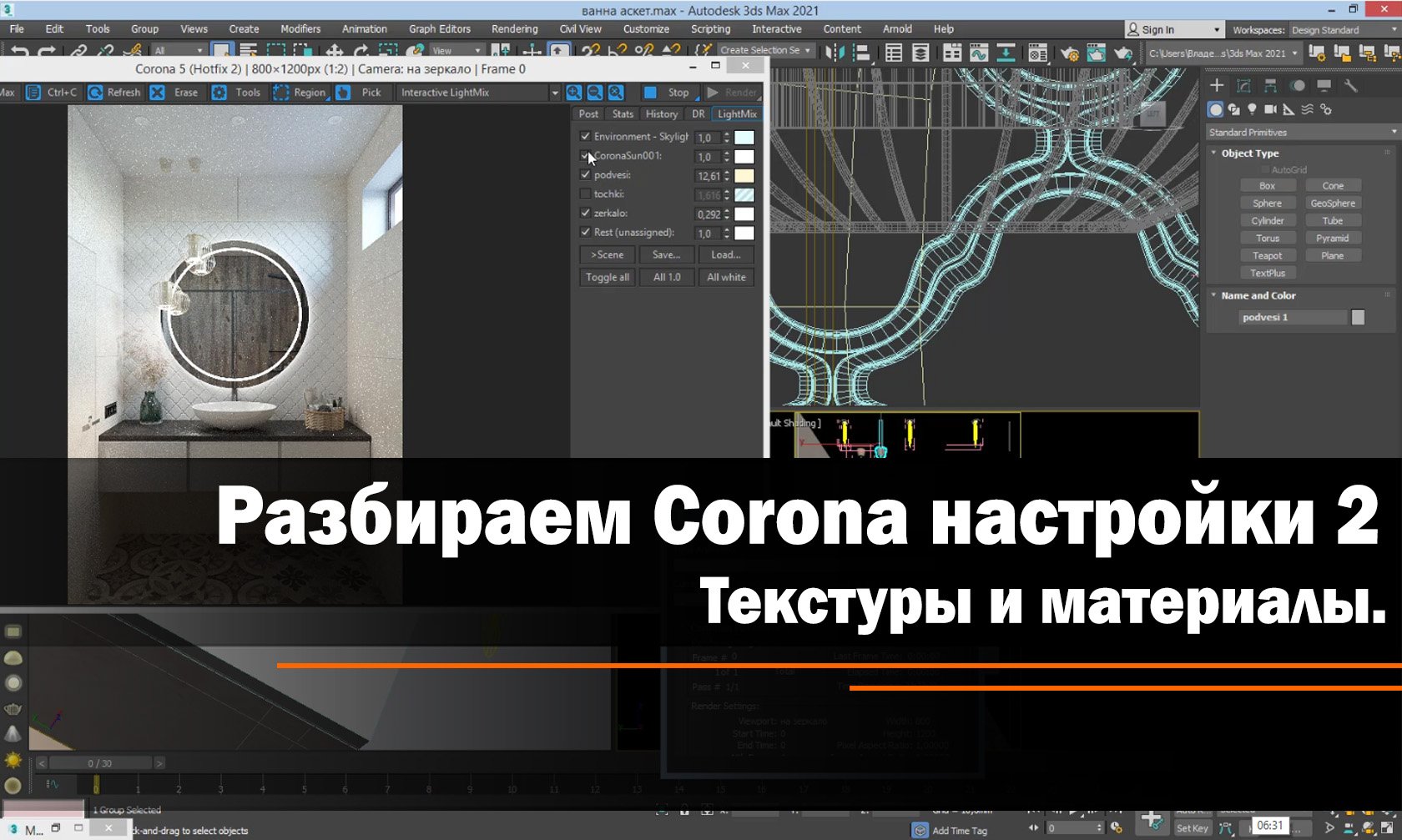Enable the AutoGrid checkbox
The width and height of the screenshot is (1402, 840).
(1264, 169)
